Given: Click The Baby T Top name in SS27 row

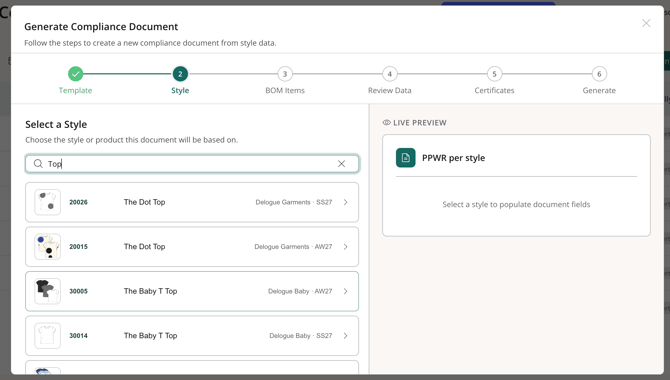Looking at the screenshot, I should 150,336.
